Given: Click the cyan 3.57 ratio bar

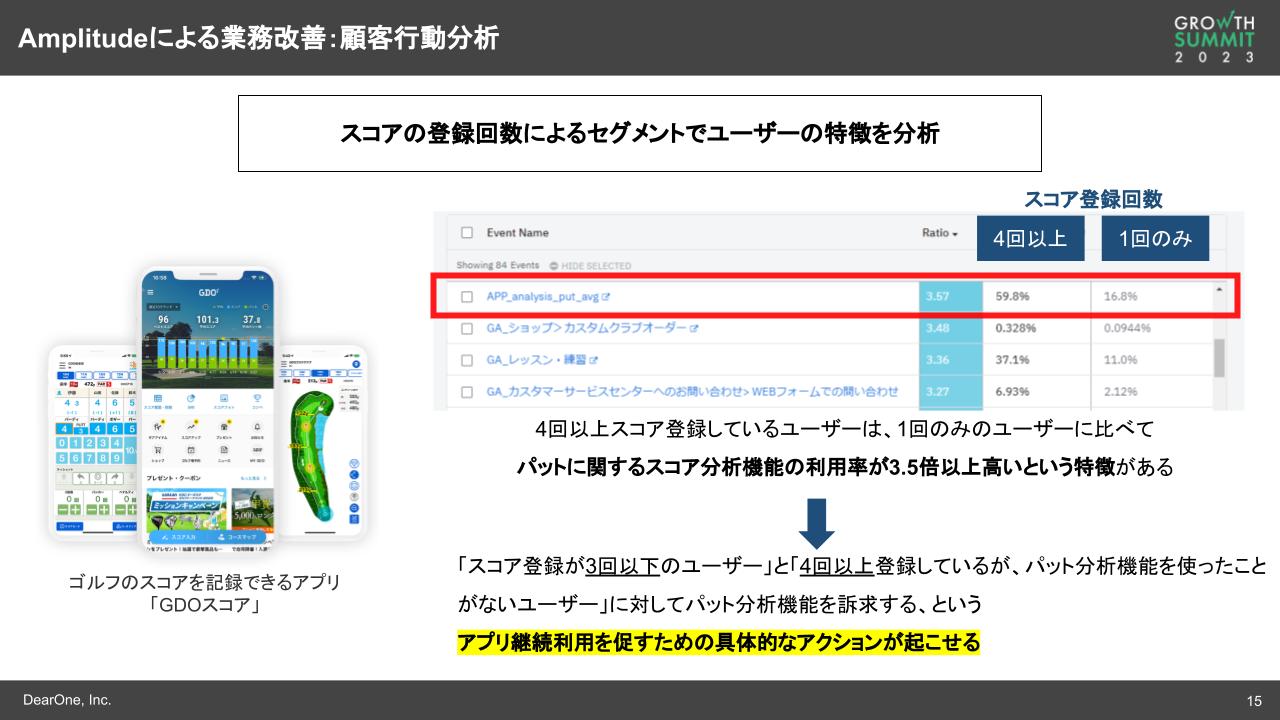Looking at the screenshot, I should [x=950, y=297].
